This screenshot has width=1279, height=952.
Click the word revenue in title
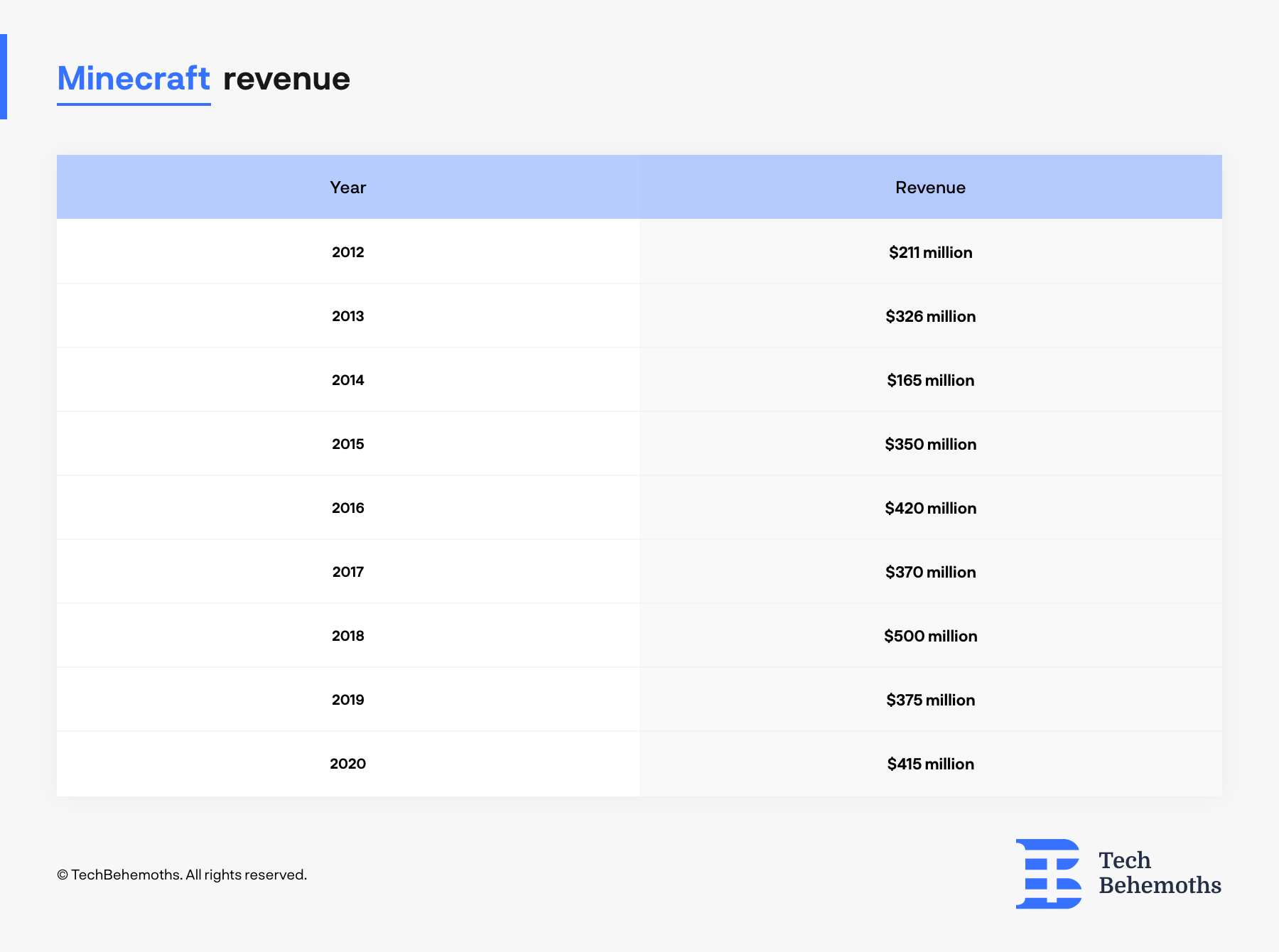[286, 80]
